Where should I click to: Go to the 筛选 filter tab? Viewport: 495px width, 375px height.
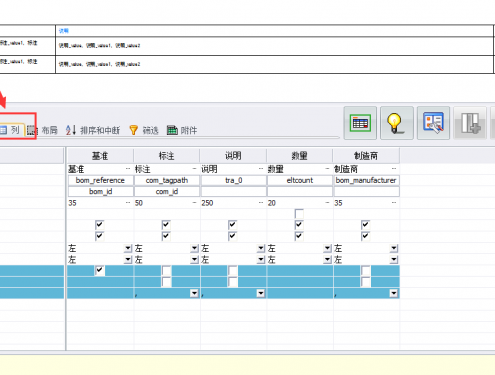(x=144, y=130)
